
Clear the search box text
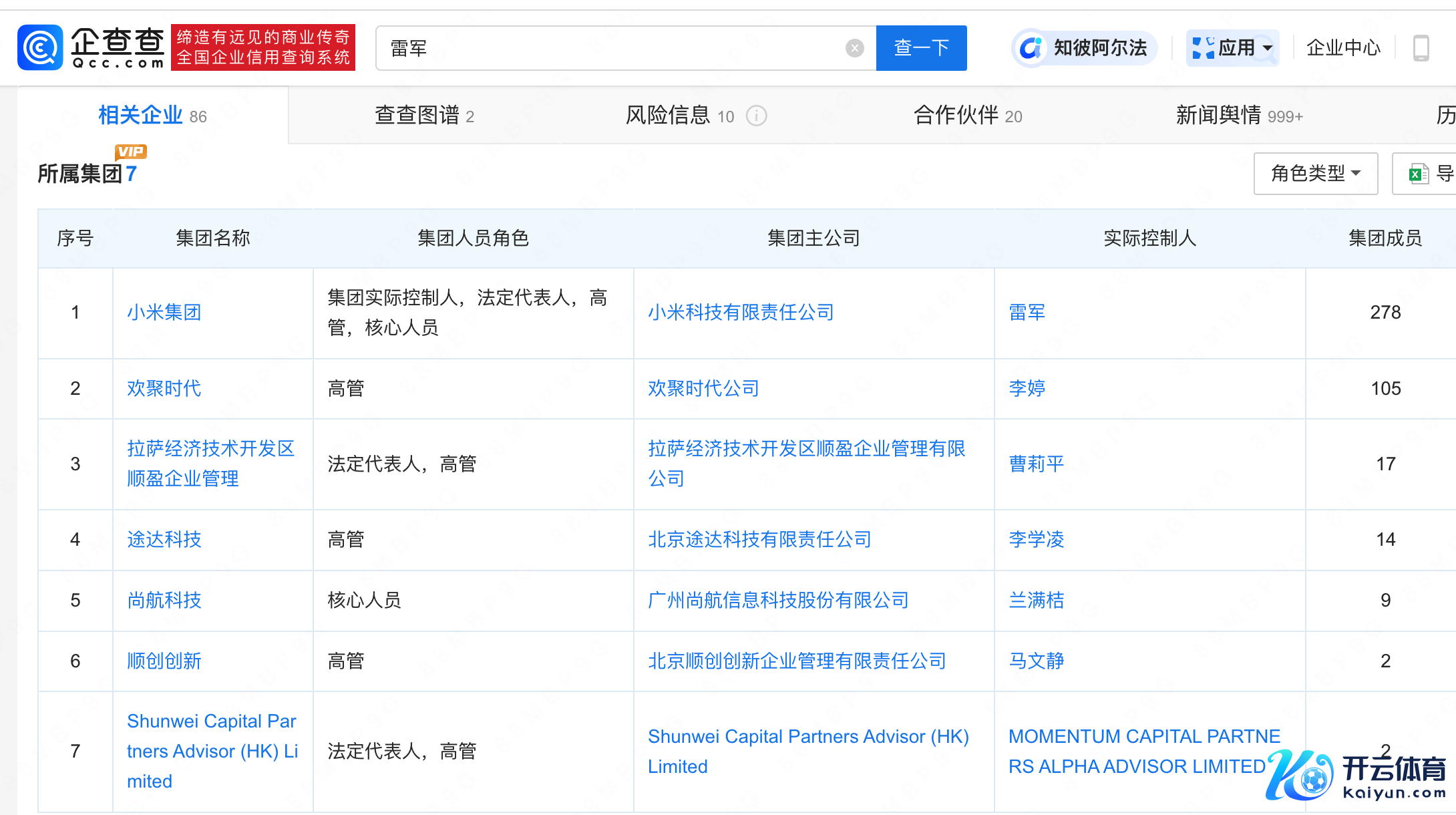854,48
